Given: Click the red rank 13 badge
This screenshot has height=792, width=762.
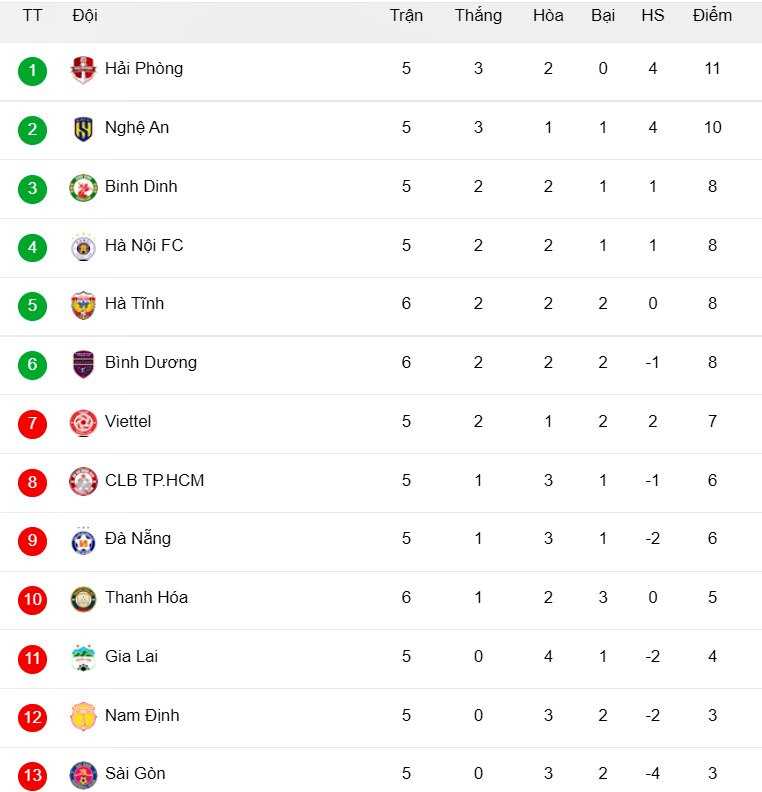Looking at the screenshot, I should [32, 776].
